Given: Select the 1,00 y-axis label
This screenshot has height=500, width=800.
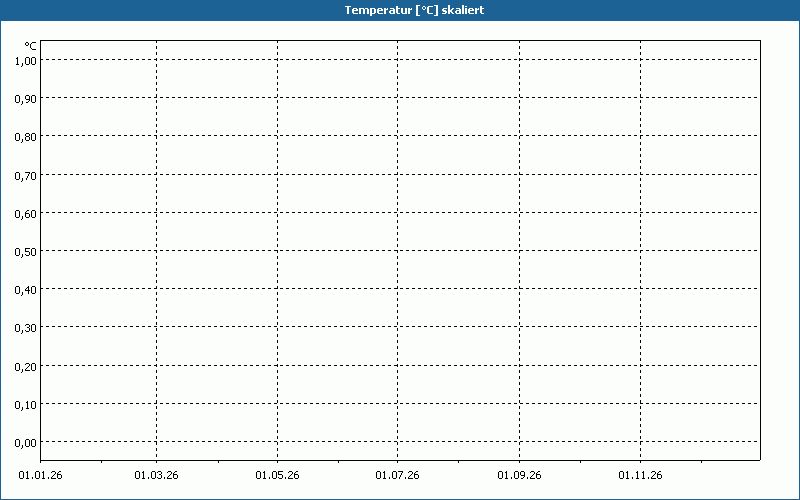Looking at the screenshot, I should [x=26, y=60].
